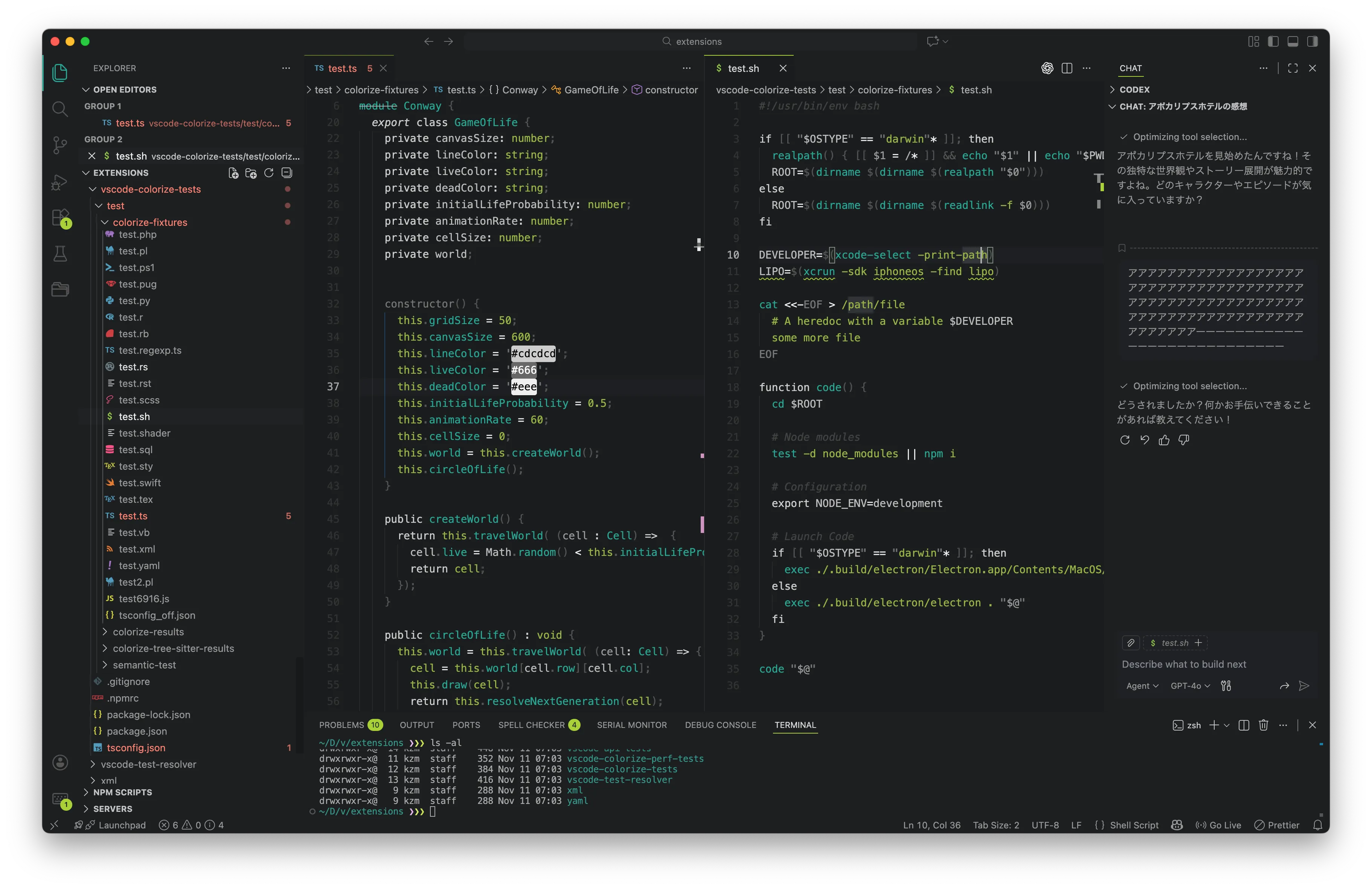This screenshot has width=1372, height=889.
Task: Toggle the primary side bar layout button
Action: tap(1273, 41)
